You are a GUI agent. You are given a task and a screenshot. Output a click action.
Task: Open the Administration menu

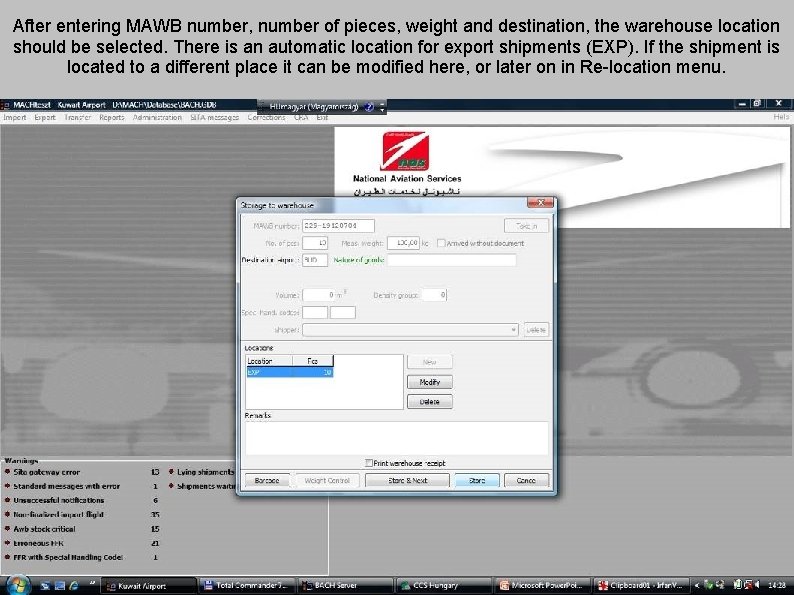click(x=157, y=117)
